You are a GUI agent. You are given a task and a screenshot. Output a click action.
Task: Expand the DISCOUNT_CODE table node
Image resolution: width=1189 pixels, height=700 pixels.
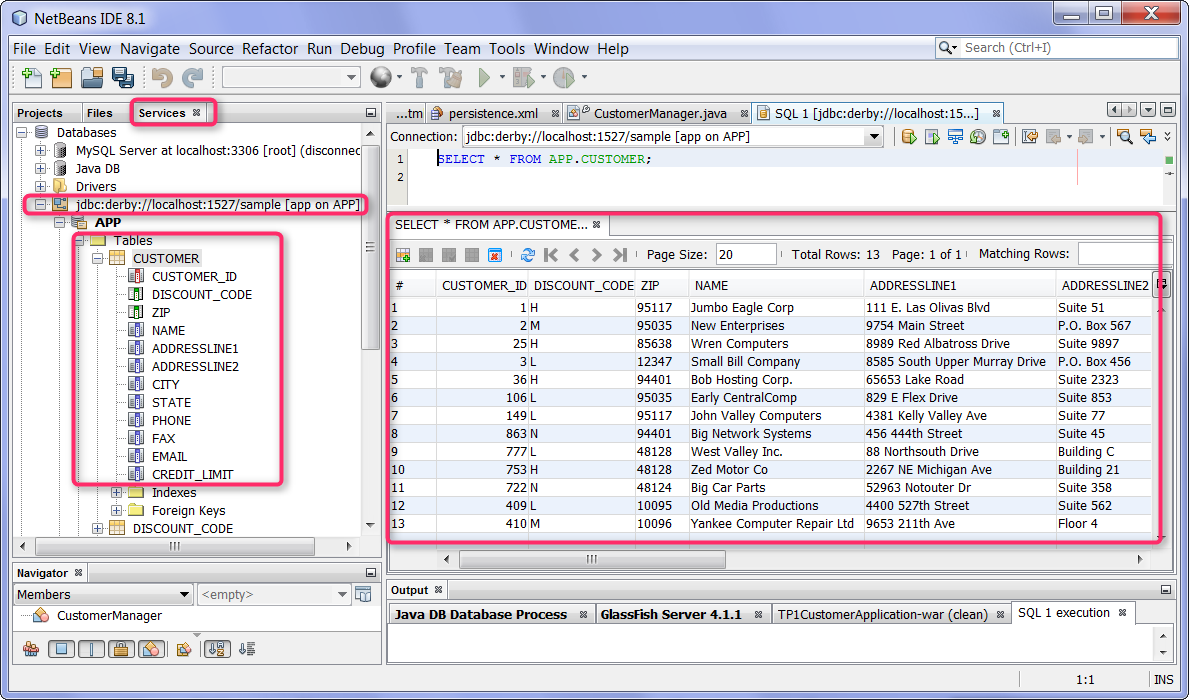click(98, 529)
